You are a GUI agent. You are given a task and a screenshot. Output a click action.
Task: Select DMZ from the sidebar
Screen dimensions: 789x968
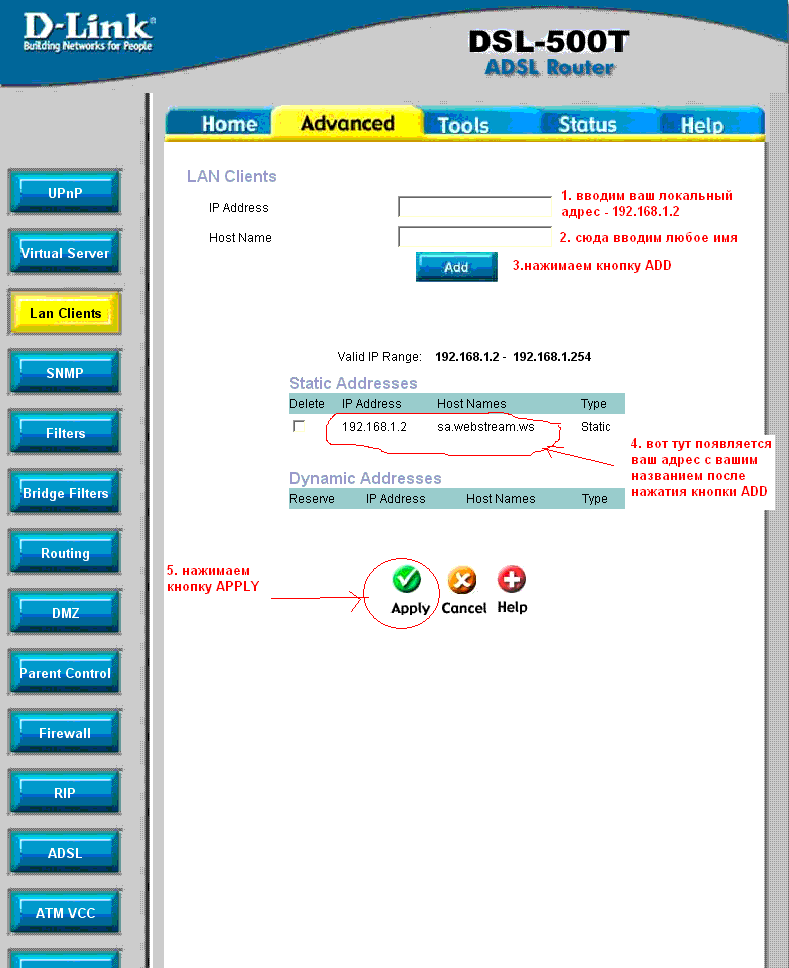point(65,613)
